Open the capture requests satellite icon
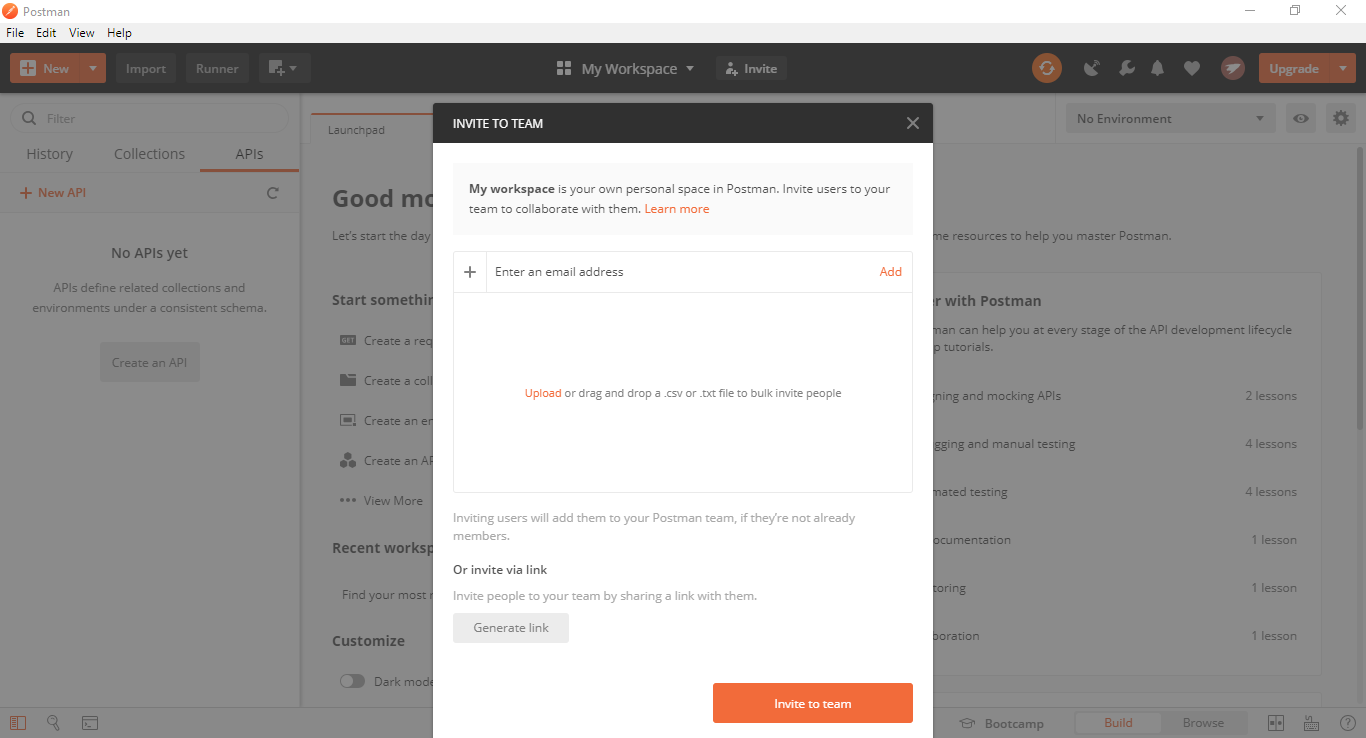This screenshot has width=1366, height=738. click(1092, 68)
